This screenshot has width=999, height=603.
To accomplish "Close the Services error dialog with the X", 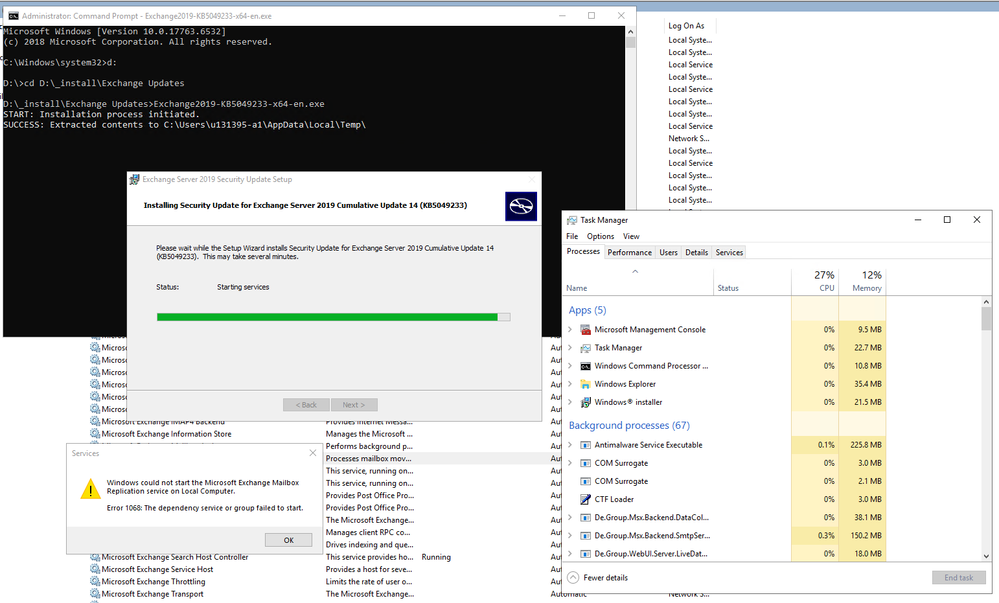I will (312, 453).
